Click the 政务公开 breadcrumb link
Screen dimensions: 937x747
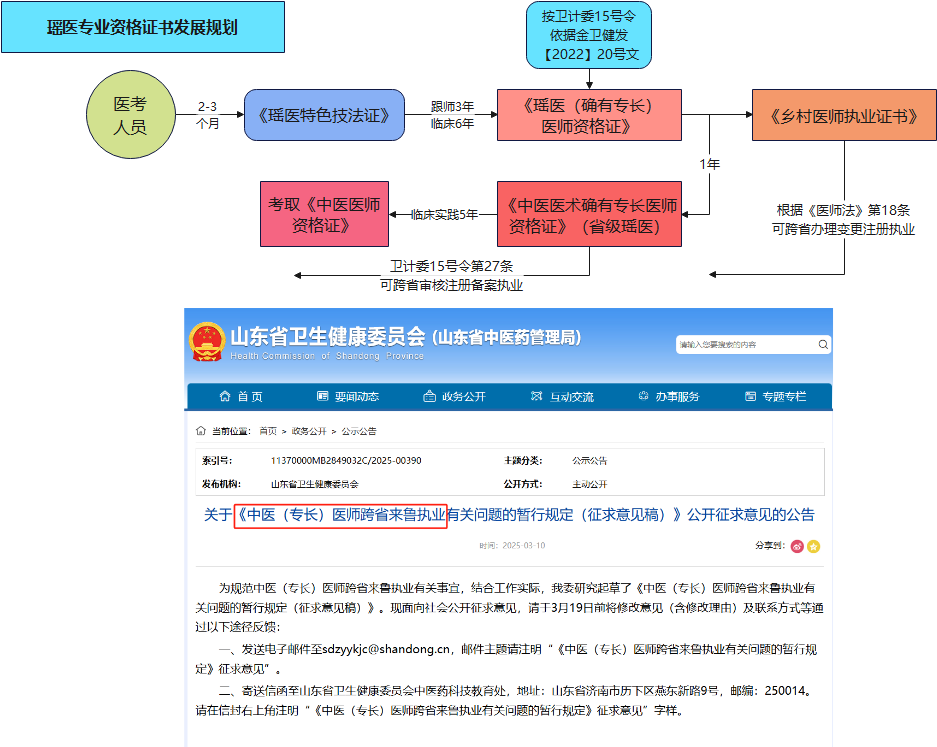click(x=309, y=431)
